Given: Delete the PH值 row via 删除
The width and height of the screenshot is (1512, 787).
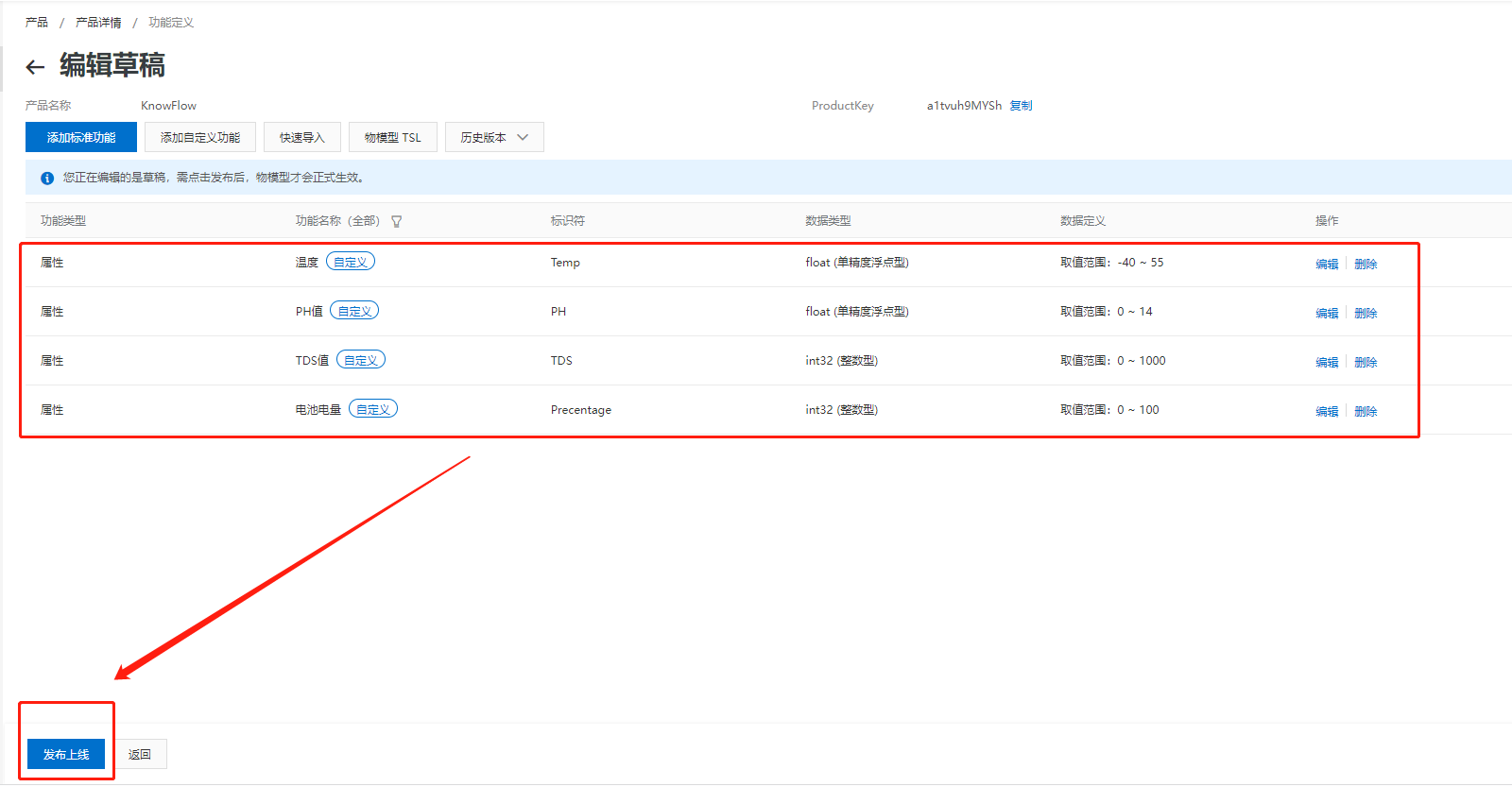Looking at the screenshot, I should point(1366,313).
